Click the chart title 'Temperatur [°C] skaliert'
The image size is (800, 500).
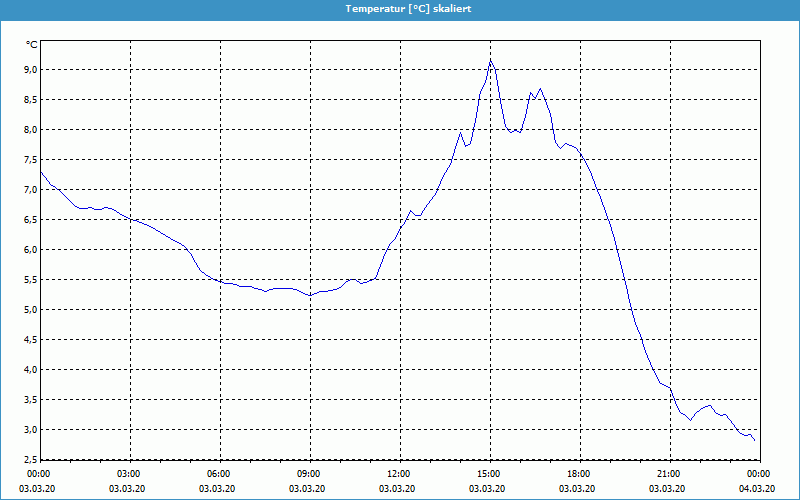tap(400, 8)
